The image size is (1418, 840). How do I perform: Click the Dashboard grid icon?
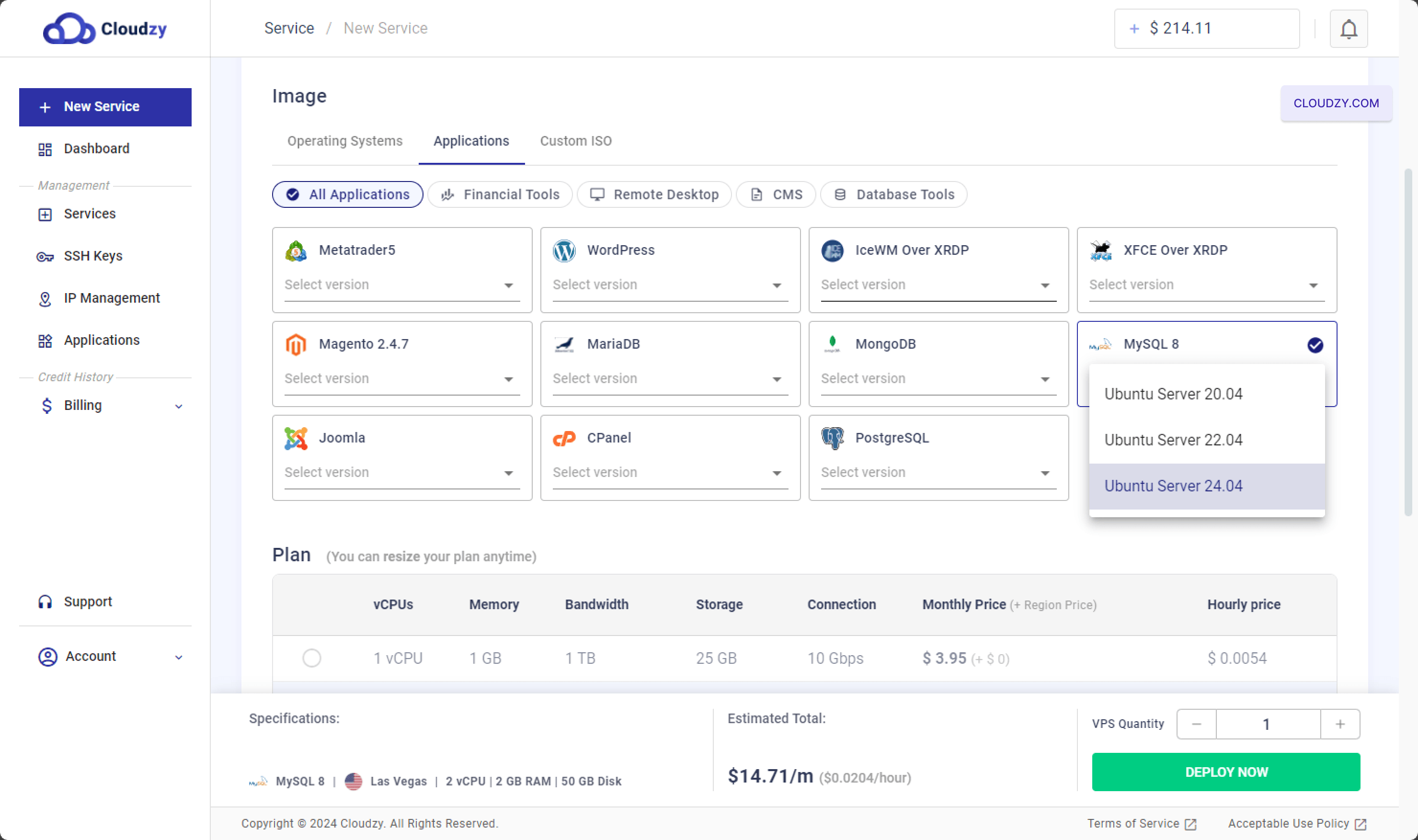coord(46,149)
